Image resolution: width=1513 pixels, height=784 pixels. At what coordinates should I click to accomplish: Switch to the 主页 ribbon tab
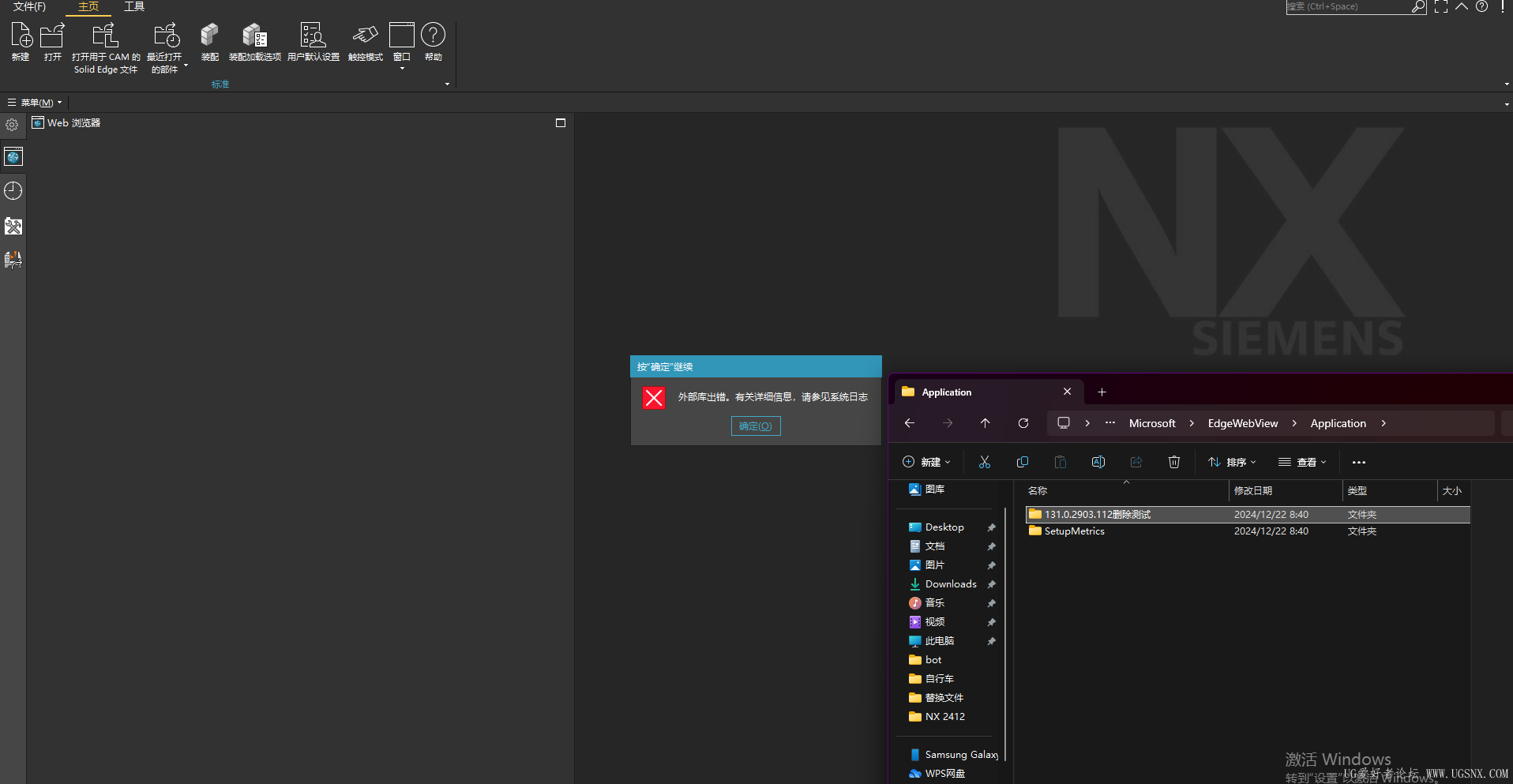(x=88, y=6)
